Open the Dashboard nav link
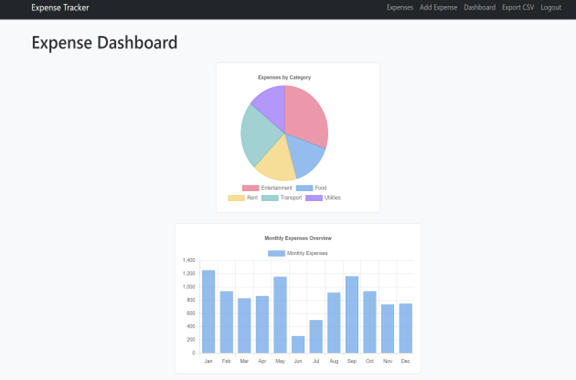The height and width of the screenshot is (380, 576). [479, 7]
